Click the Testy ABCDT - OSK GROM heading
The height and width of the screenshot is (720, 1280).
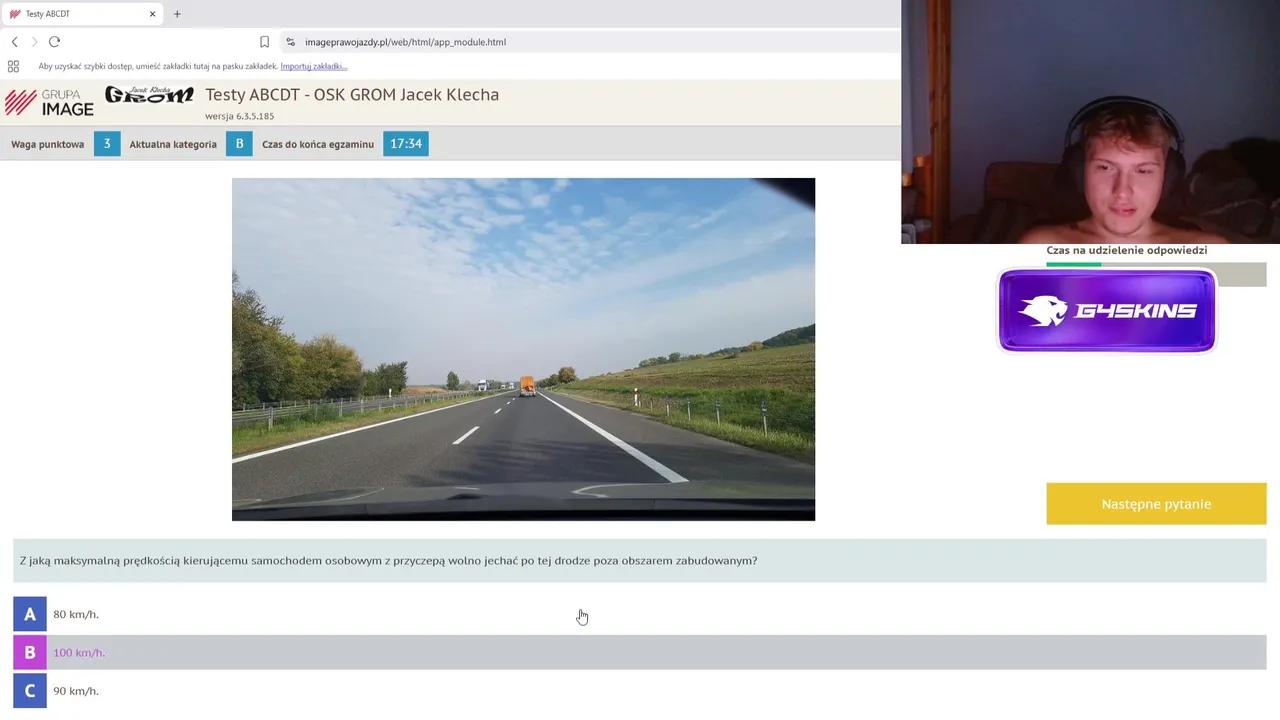(352, 94)
